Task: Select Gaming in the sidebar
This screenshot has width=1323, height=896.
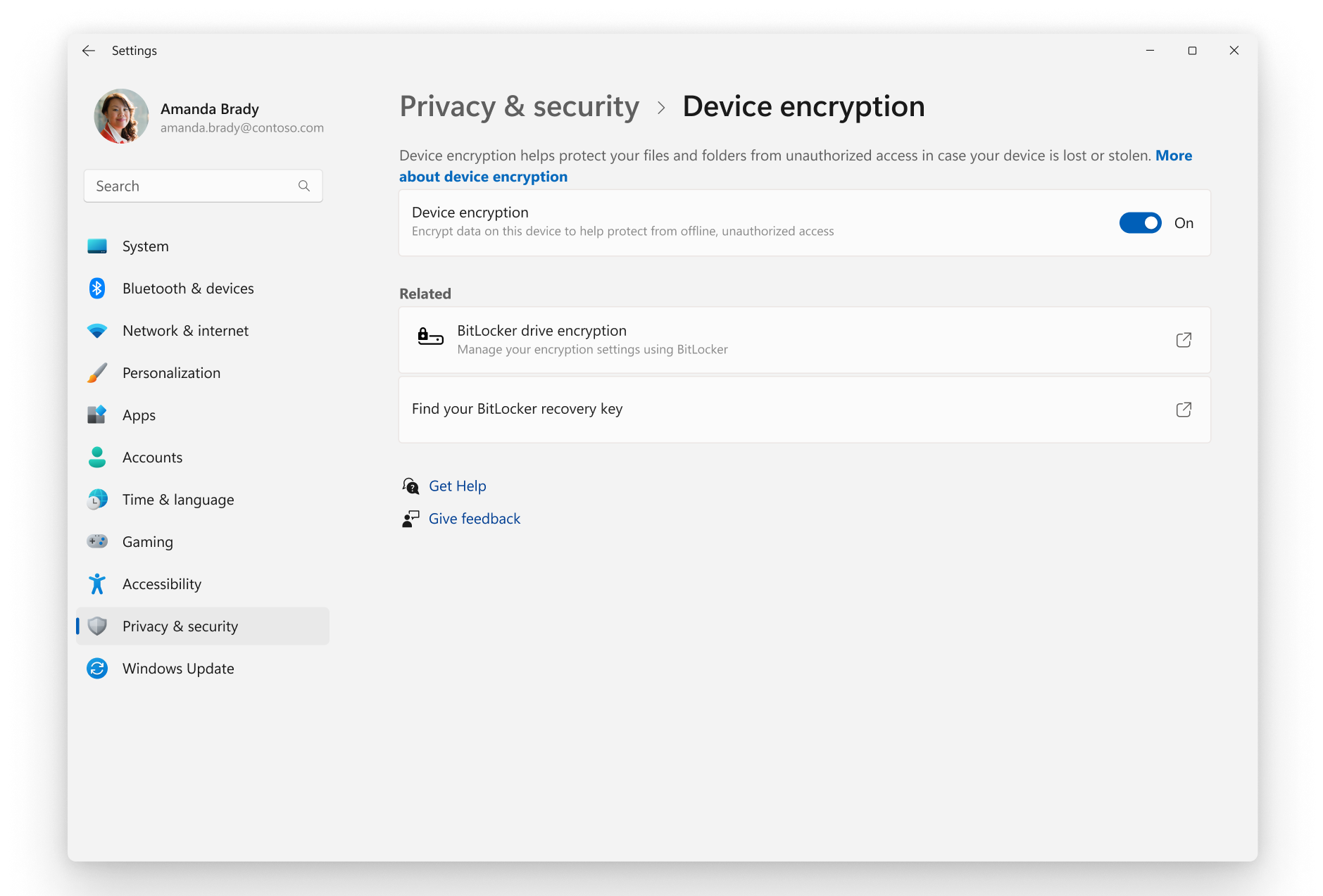Action: [x=203, y=542]
